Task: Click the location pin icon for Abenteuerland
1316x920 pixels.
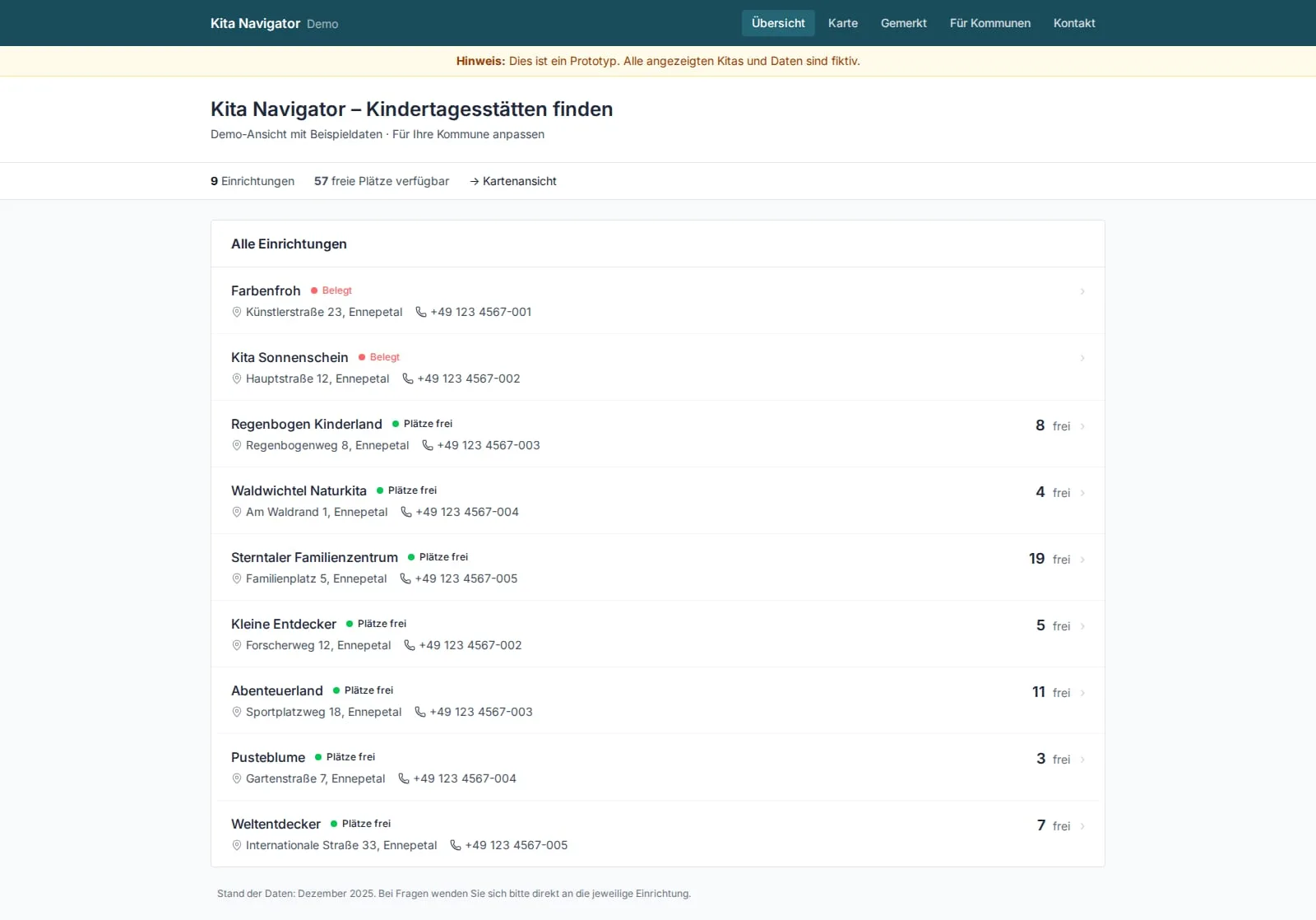Action: click(237, 712)
